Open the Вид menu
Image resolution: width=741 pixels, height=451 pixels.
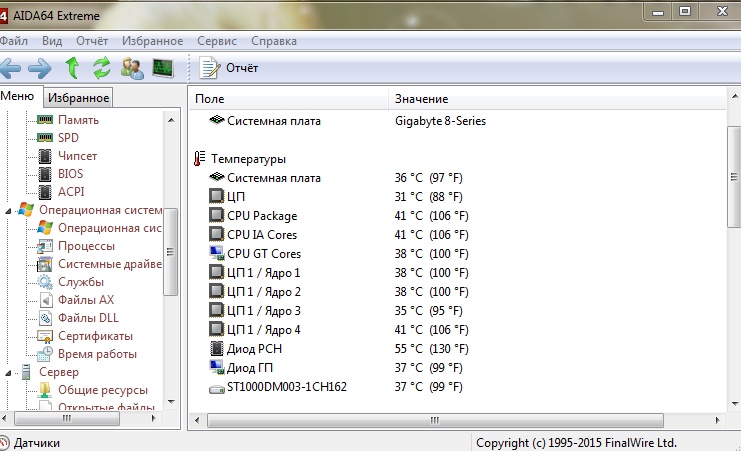52,41
